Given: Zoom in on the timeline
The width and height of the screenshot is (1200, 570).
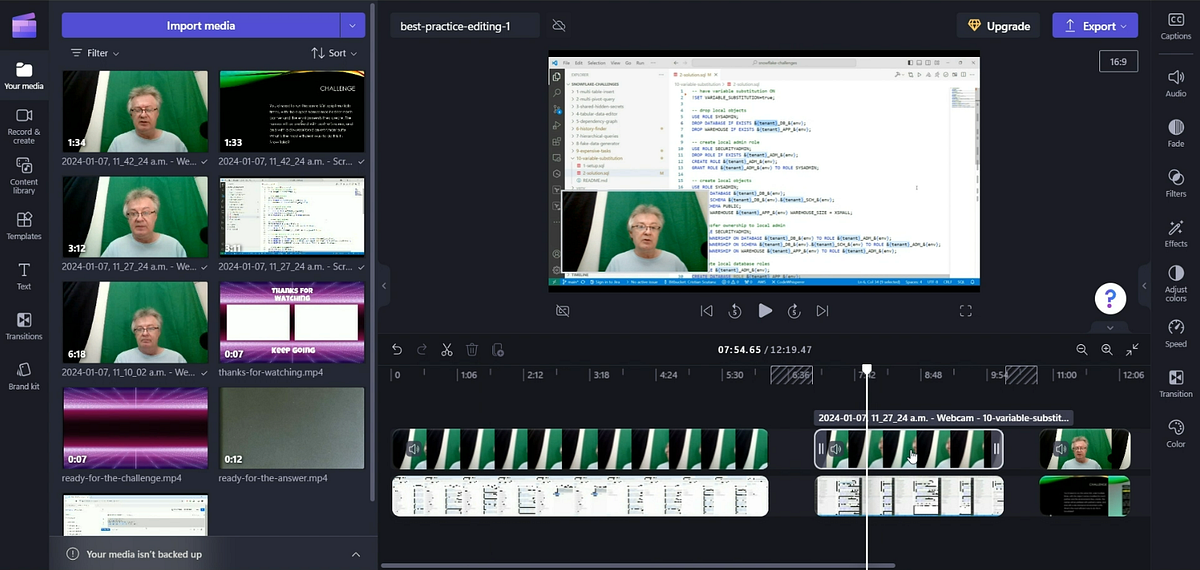Looking at the screenshot, I should (x=1106, y=349).
